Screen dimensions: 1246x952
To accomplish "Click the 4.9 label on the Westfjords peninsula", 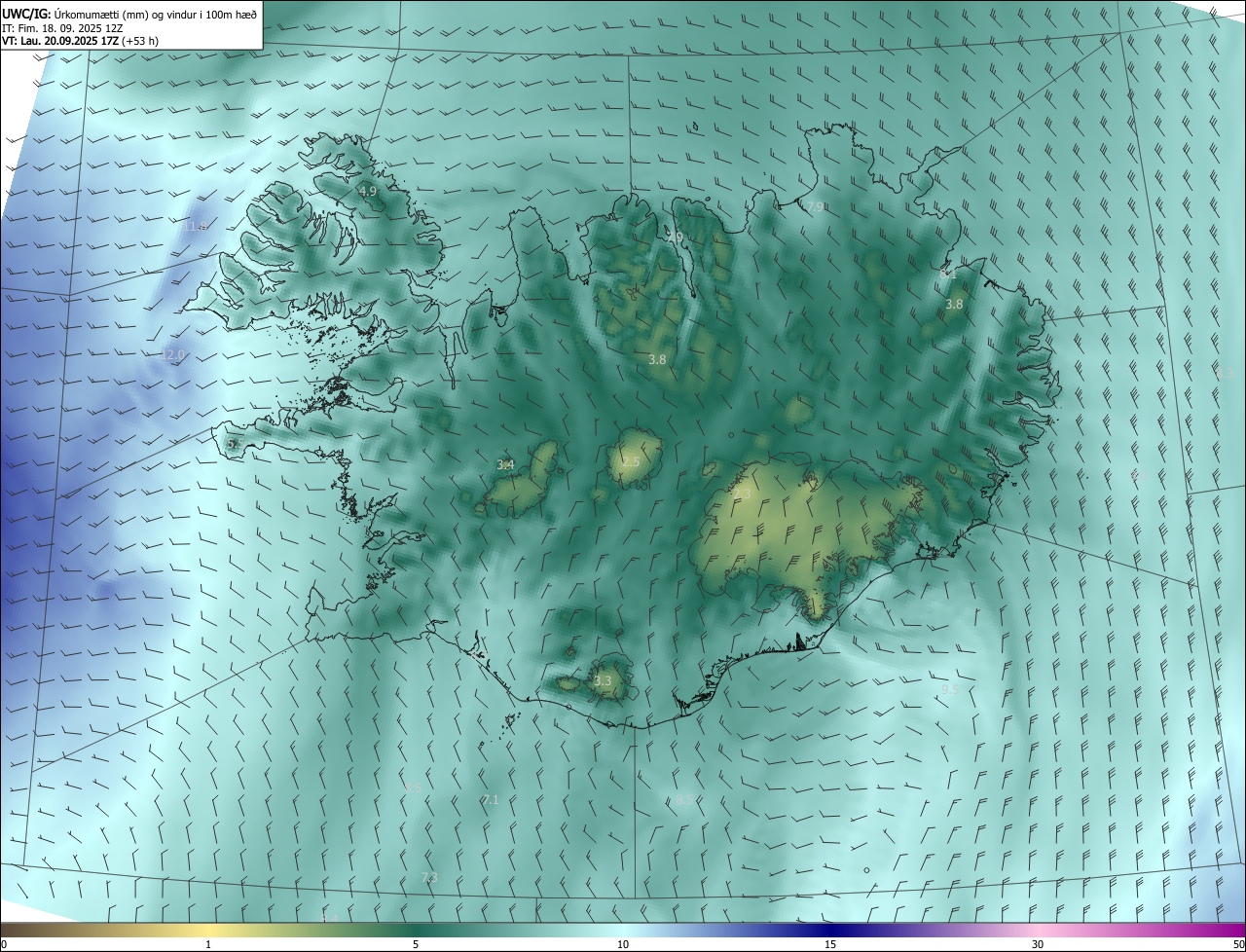I will coord(368,192).
